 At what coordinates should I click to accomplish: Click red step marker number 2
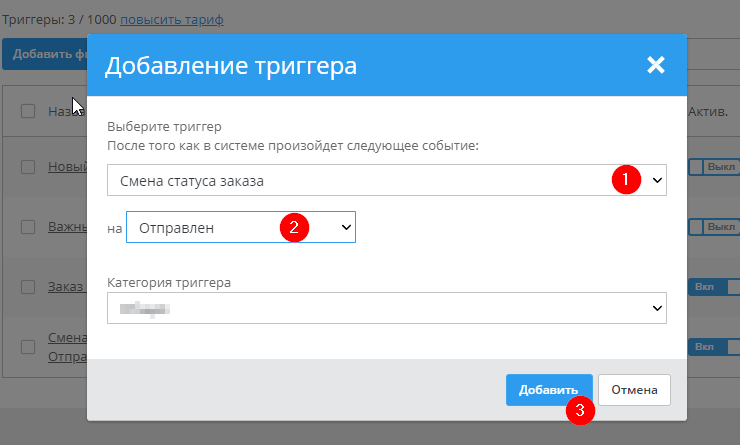click(293, 227)
